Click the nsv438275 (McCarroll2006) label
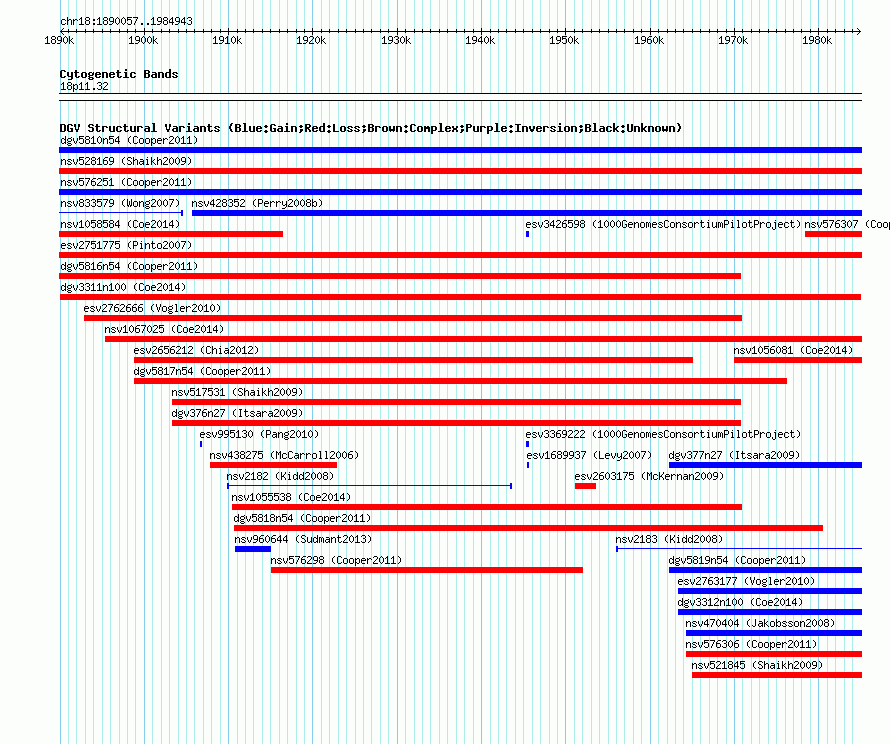This screenshot has height=744, width=890. click(284, 455)
